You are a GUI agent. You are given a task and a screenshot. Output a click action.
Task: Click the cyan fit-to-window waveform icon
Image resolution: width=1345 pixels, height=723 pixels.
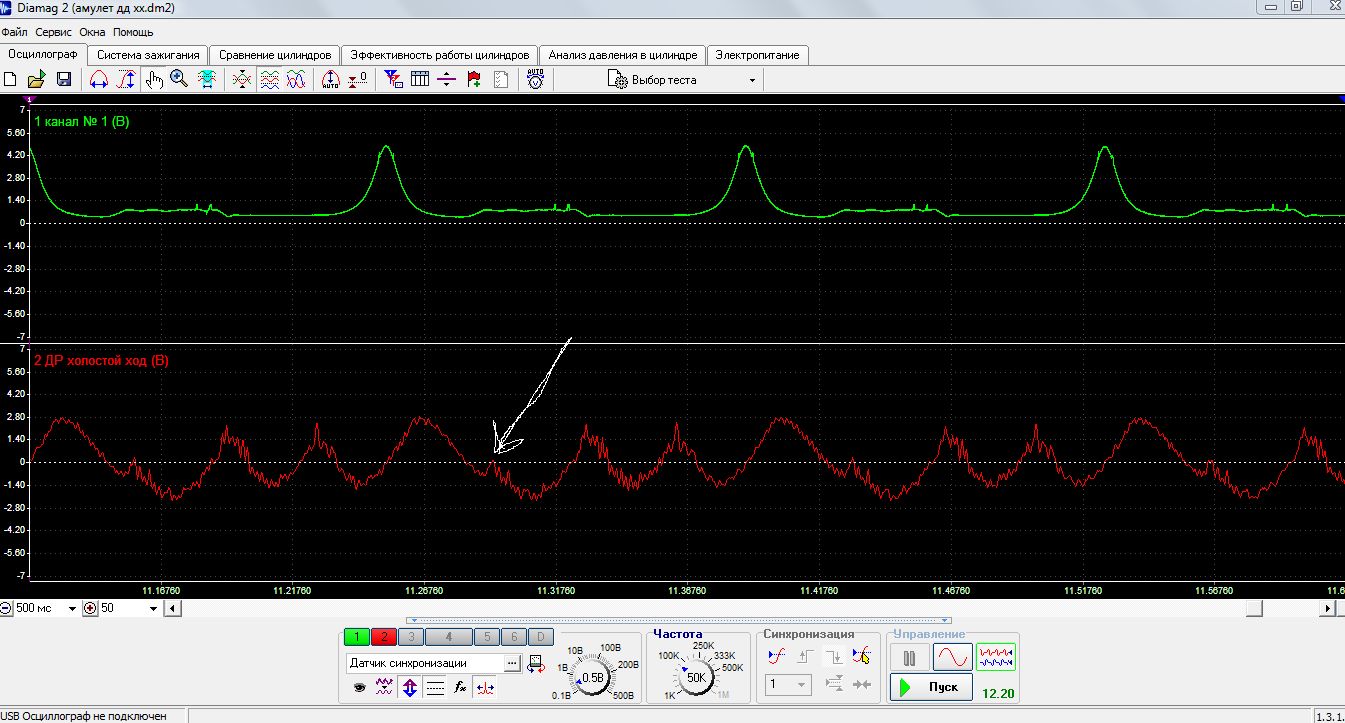coord(207,80)
